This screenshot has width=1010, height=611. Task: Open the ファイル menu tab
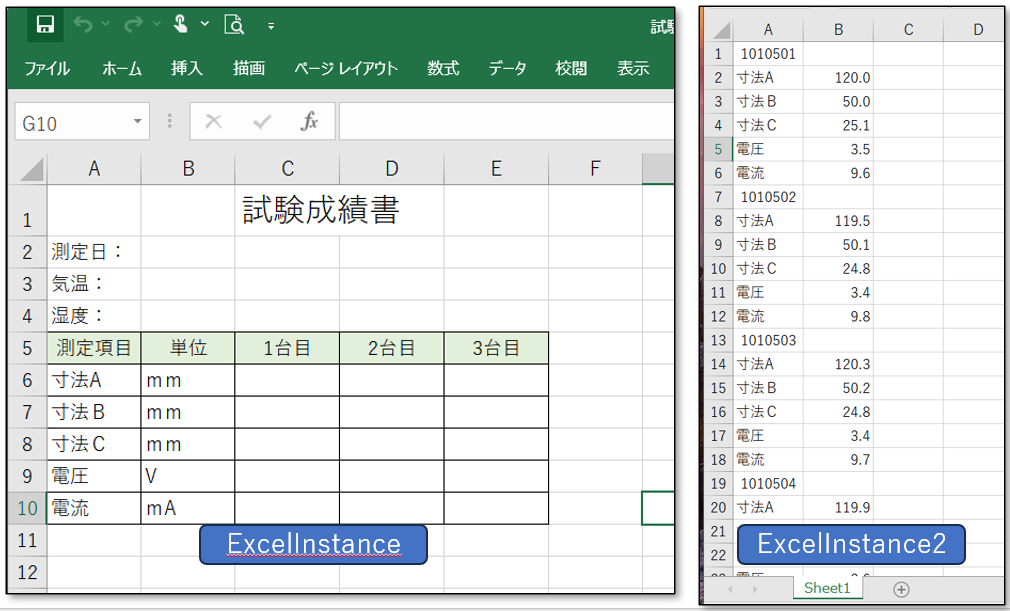(x=47, y=69)
